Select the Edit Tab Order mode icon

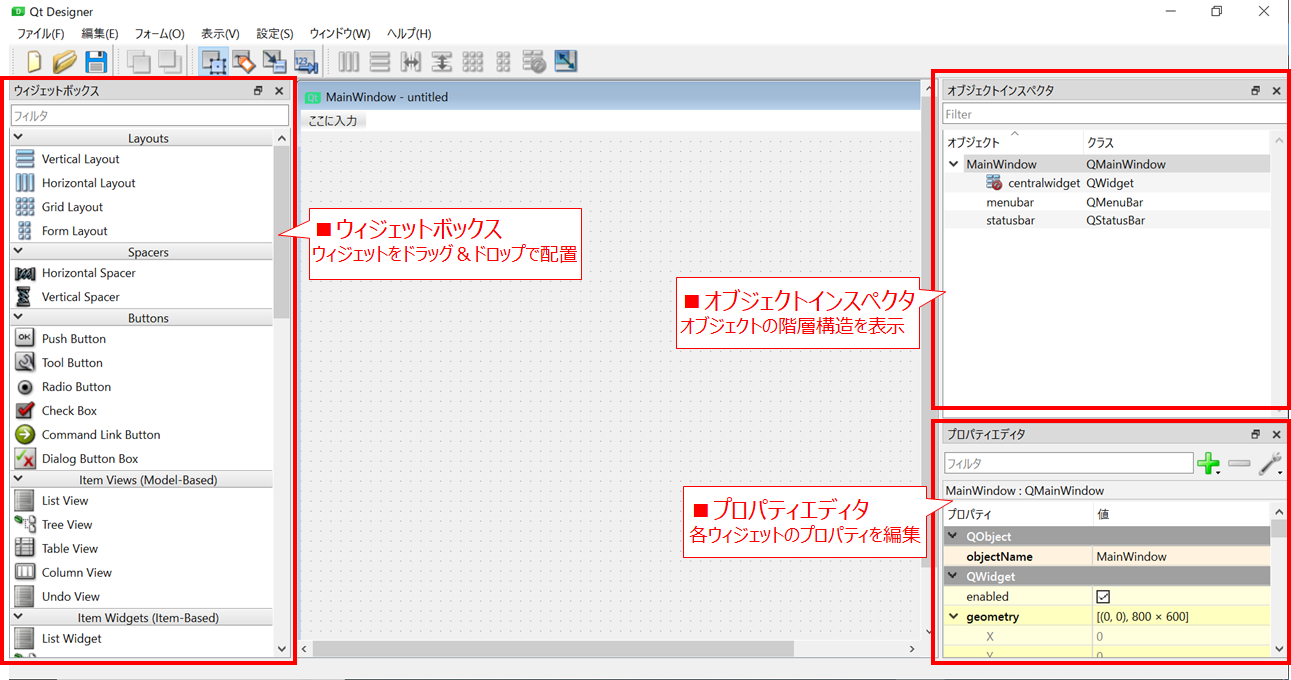(306, 61)
